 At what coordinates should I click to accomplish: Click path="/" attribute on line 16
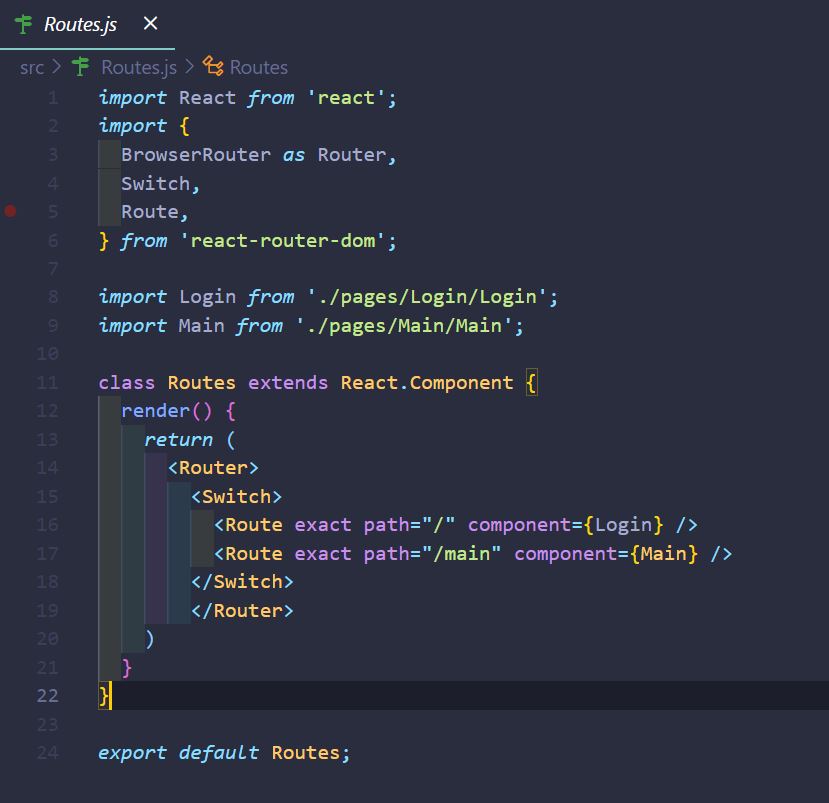point(409,525)
